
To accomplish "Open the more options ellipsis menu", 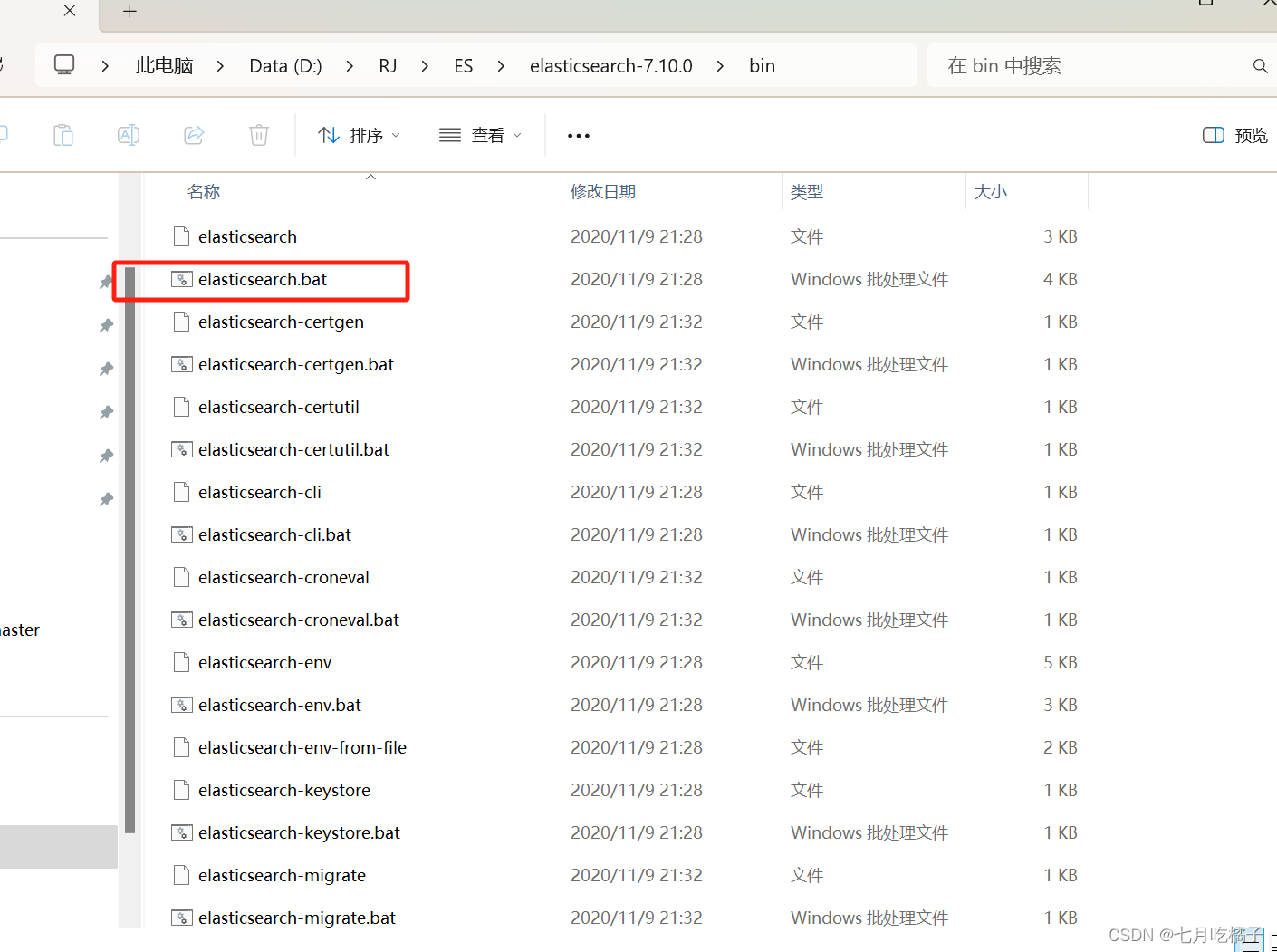I will point(578,136).
